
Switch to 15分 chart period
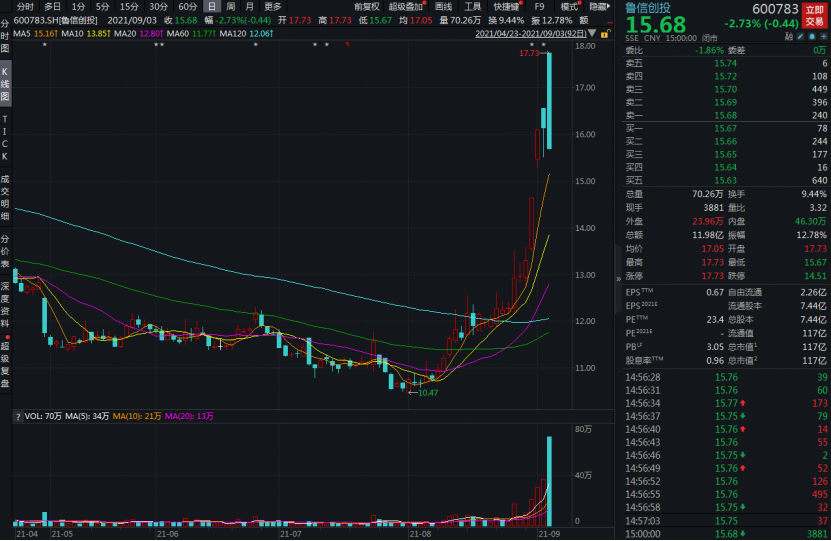(x=129, y=6)
